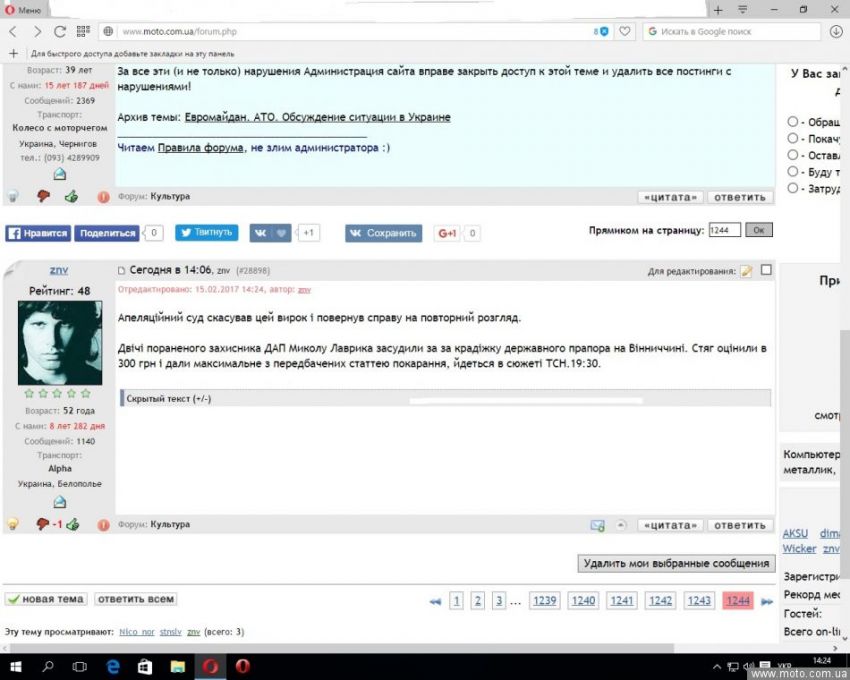Give thumbs down to first post

[43, 196]
